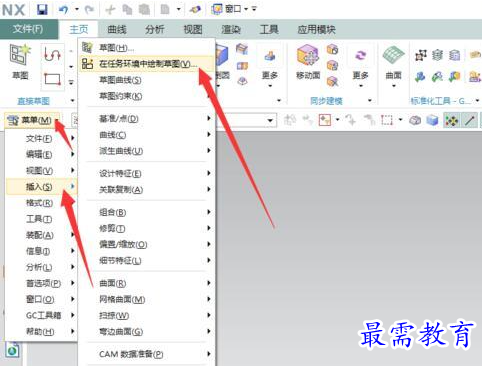Open 编辑(E) in the main menu list
This screenshot has height=366, width=482.
click(x=41, y=154)
